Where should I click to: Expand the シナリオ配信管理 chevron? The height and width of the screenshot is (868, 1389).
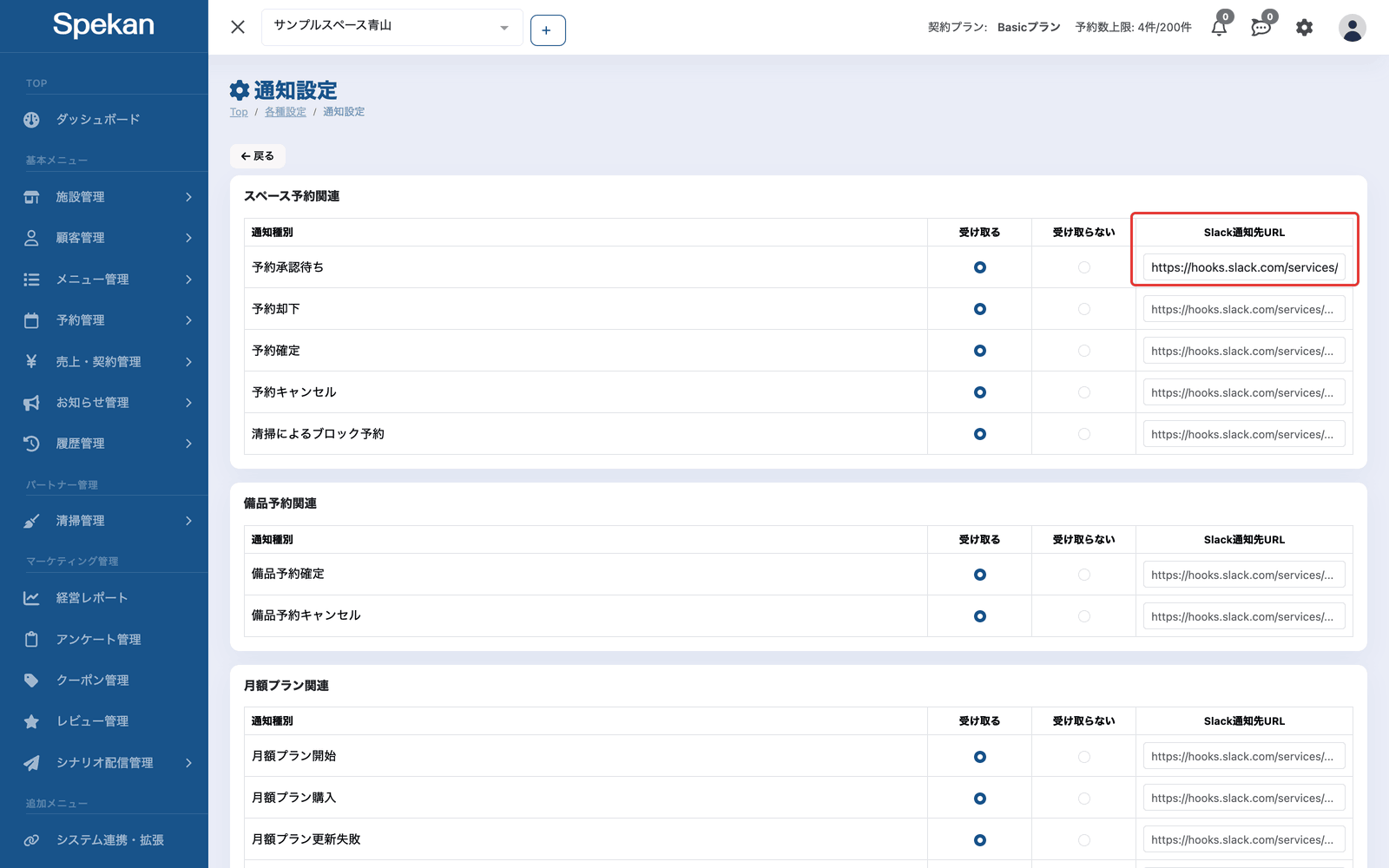[188, 763]
